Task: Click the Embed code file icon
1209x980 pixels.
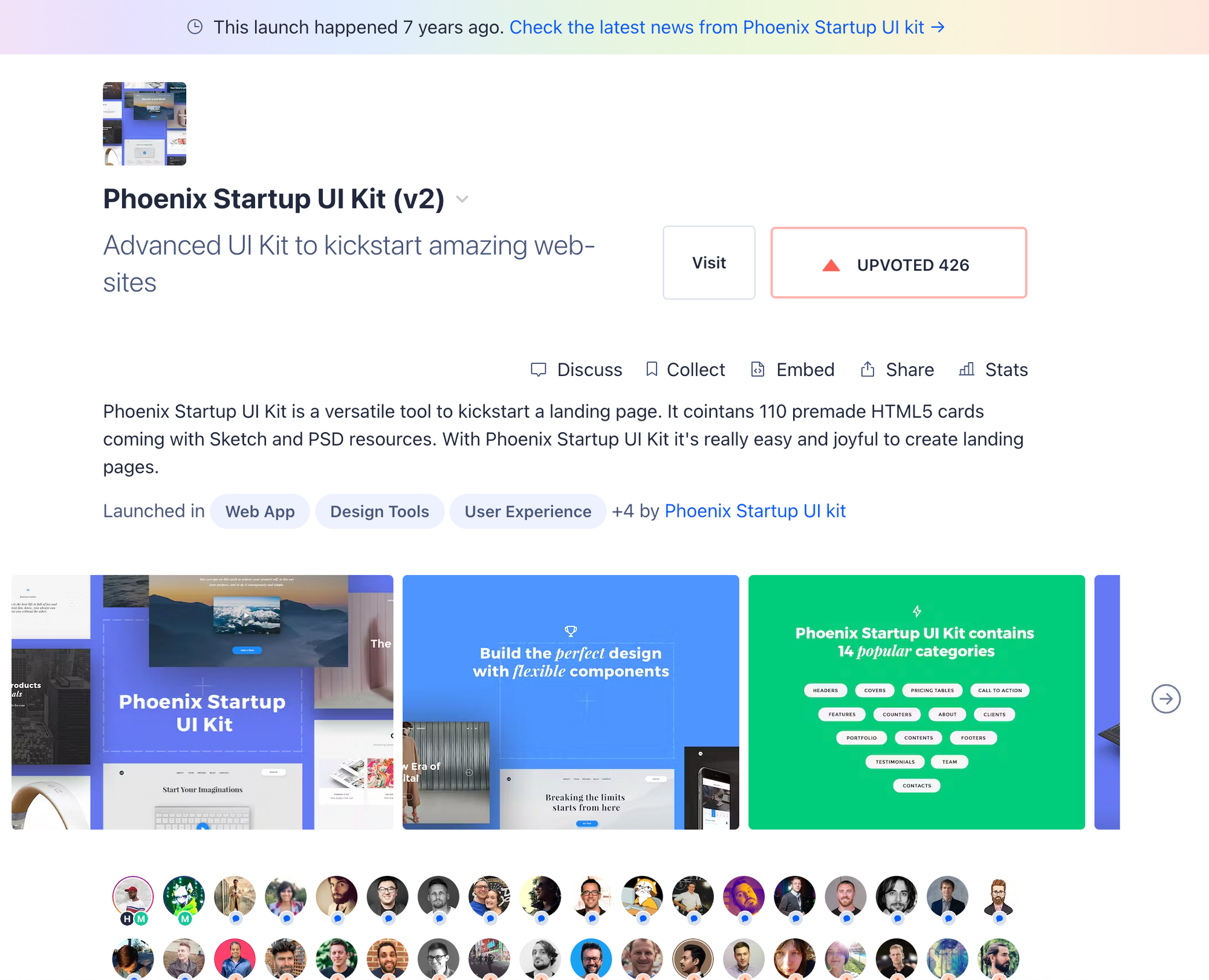Action: point(757,369)
